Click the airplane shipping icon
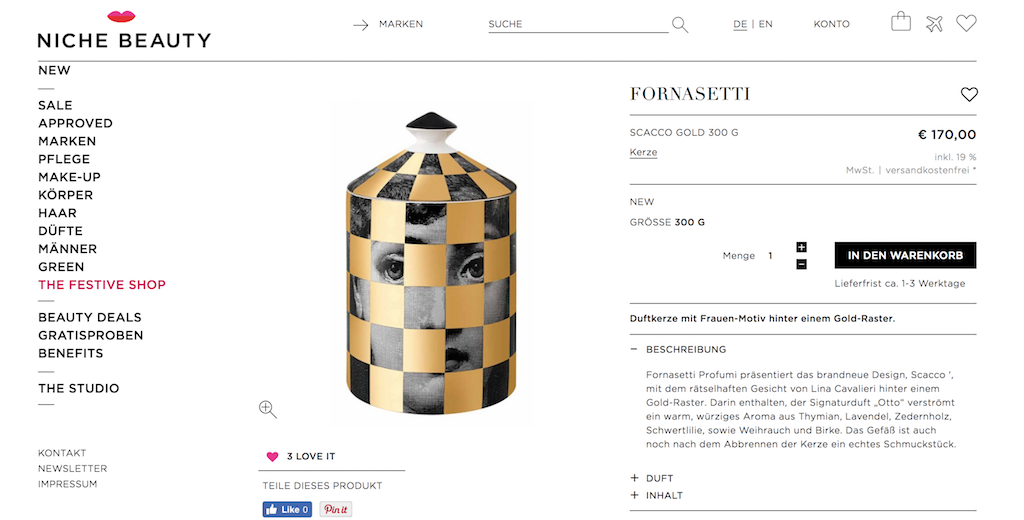1024x520 pixels. pyautogui.click(x=935, y=23)
